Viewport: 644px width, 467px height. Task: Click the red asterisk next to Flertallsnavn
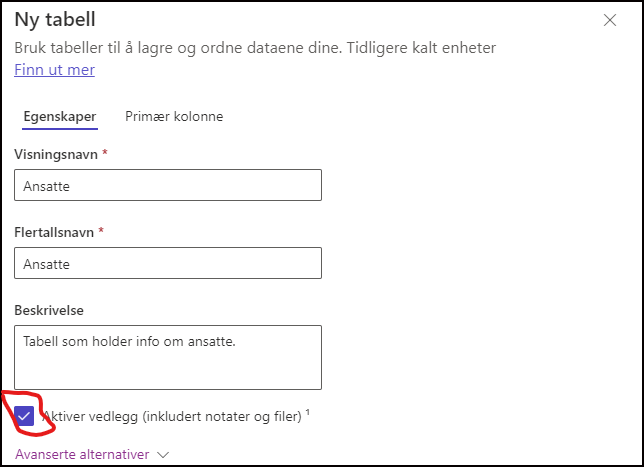click(101, 230)
